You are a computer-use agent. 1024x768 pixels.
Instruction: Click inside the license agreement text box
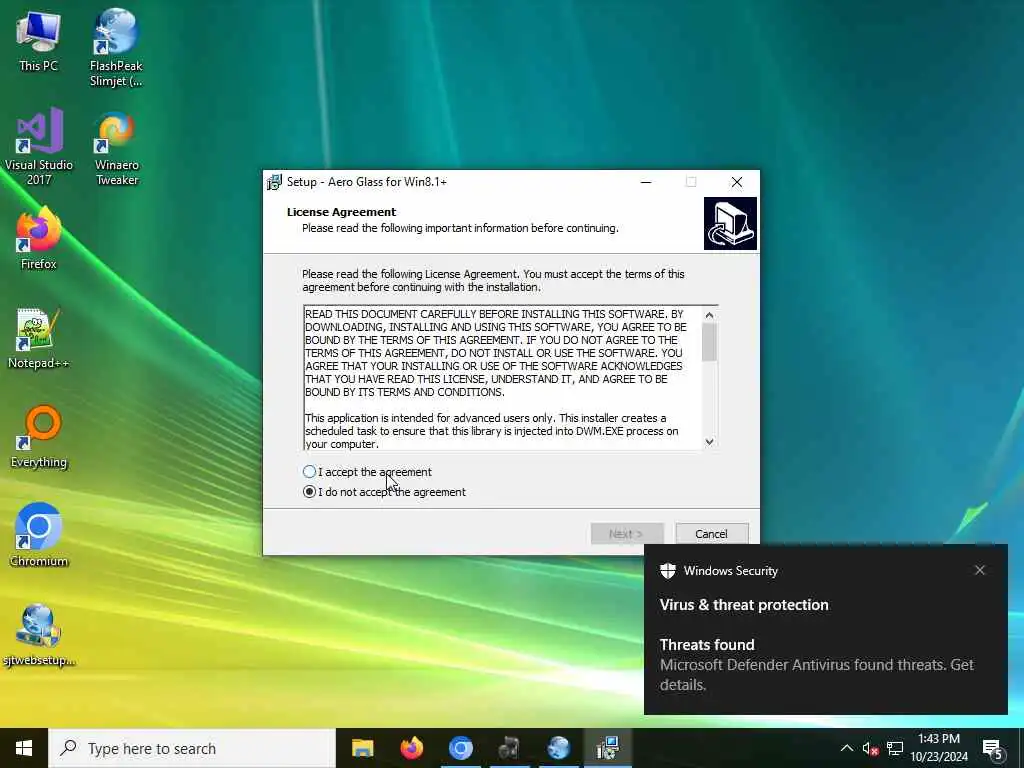point(503,377)
